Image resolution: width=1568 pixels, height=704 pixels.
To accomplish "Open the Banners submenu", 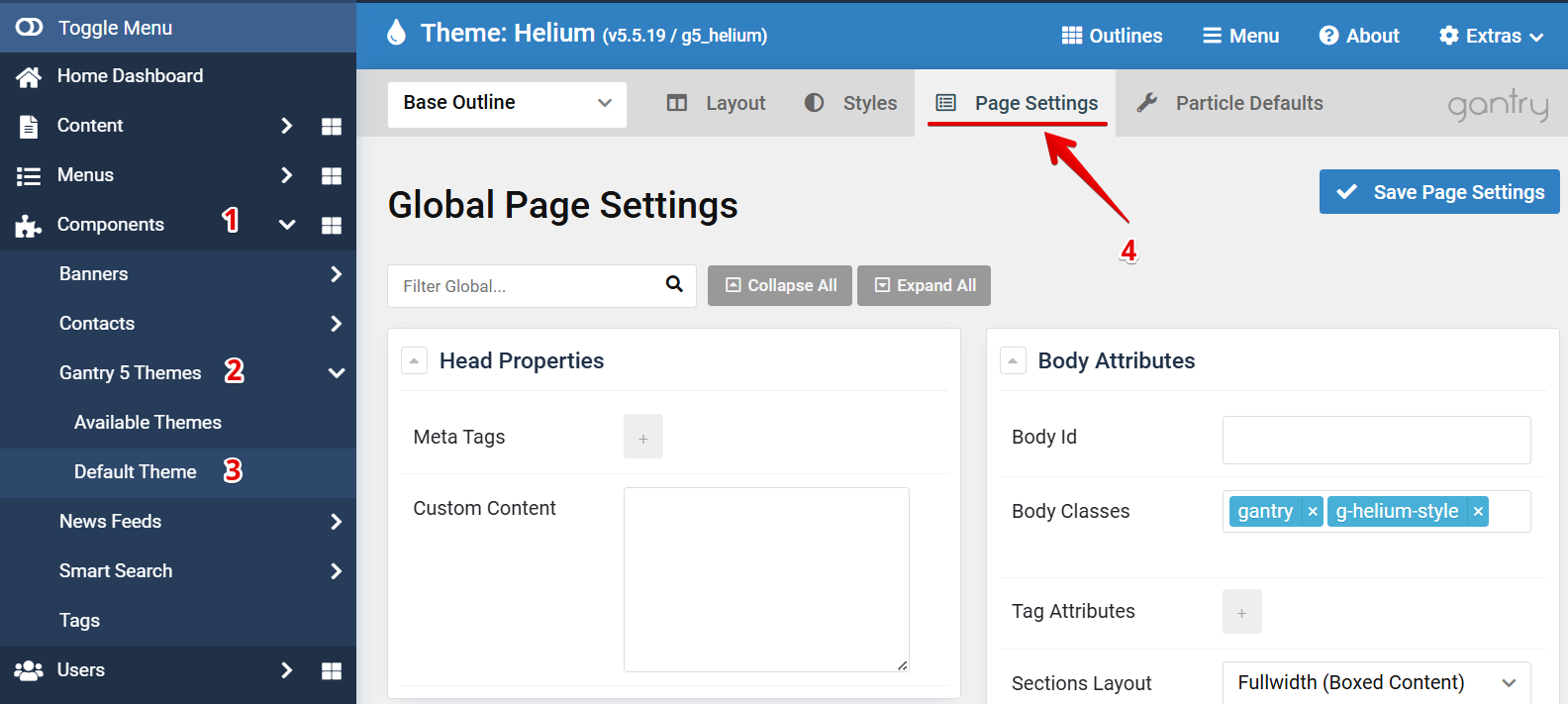I will (x=94, y=274).
